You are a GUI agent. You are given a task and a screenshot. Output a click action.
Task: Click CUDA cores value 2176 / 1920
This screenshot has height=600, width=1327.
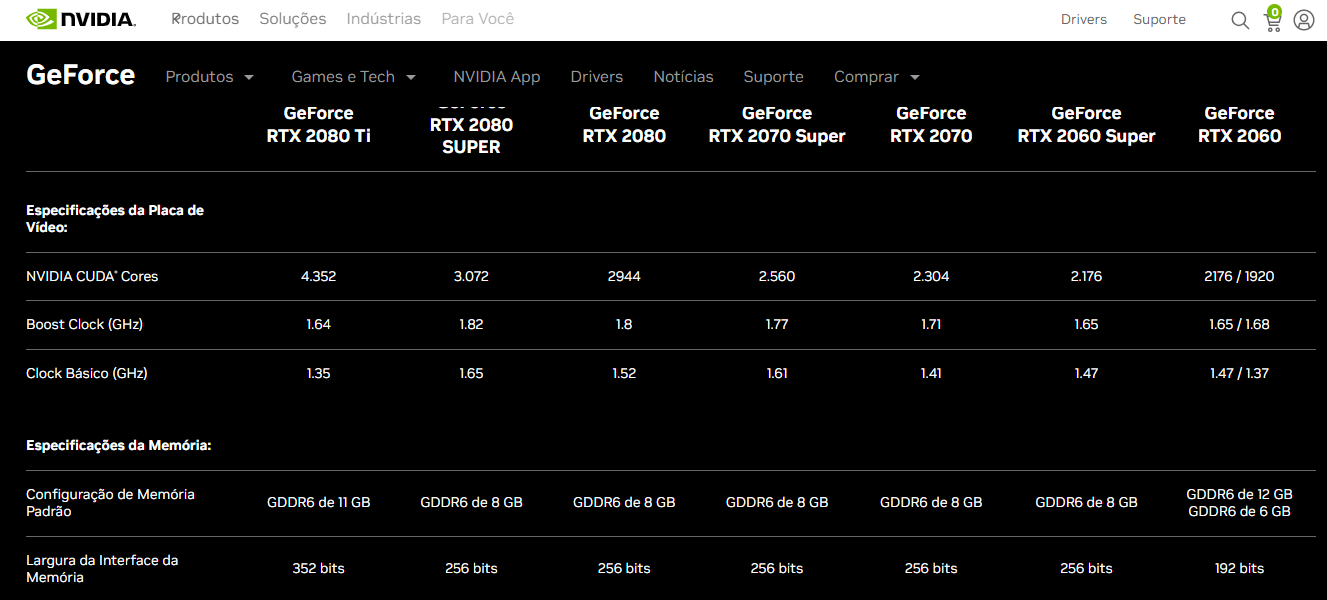point(1239,276)
